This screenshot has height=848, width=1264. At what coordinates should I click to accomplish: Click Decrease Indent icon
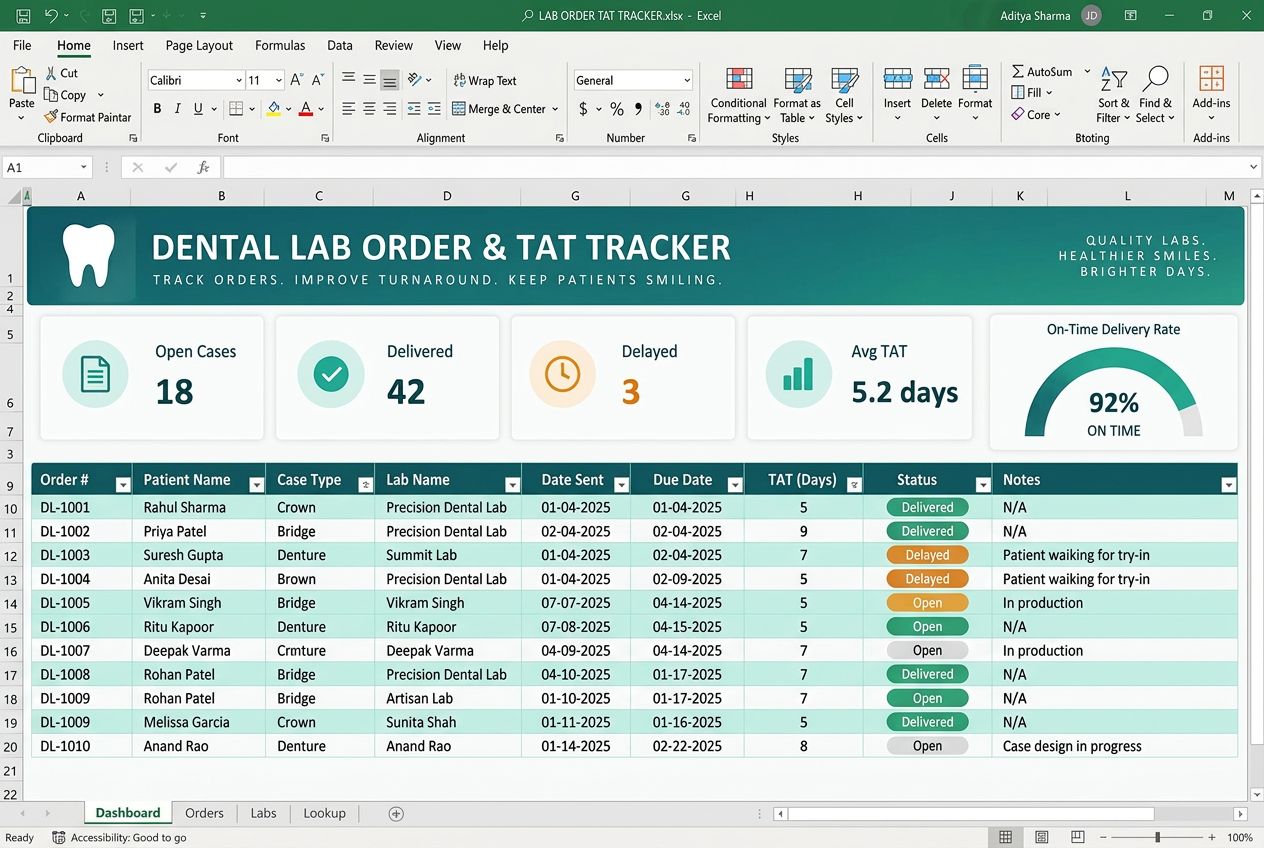pos(412,109)
